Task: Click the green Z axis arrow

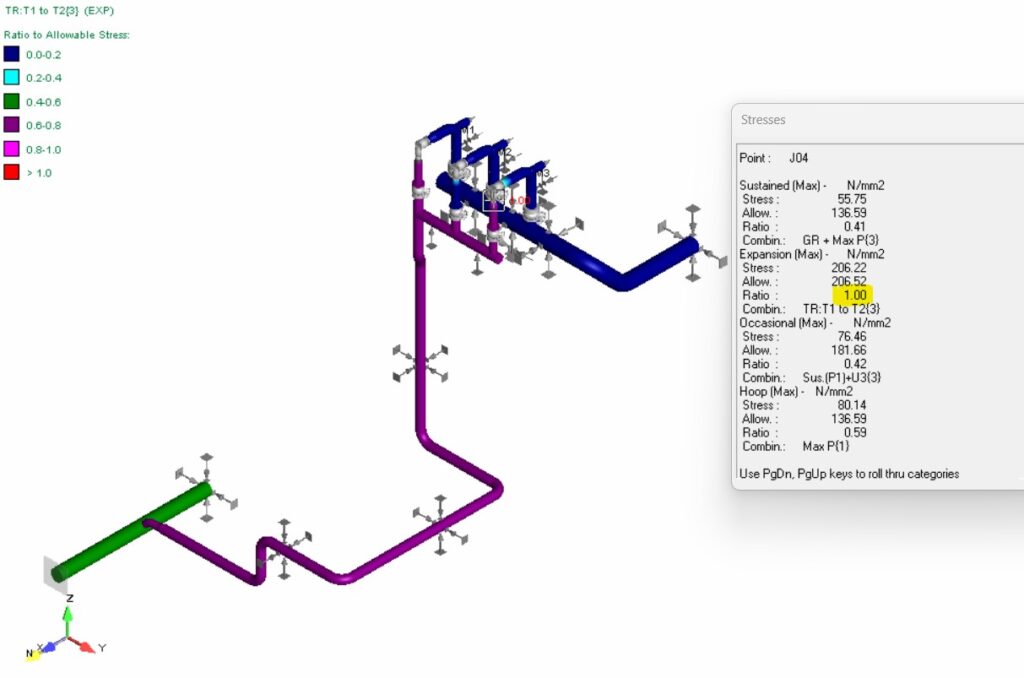Action: pyautogui.click(x=68, y=620)
